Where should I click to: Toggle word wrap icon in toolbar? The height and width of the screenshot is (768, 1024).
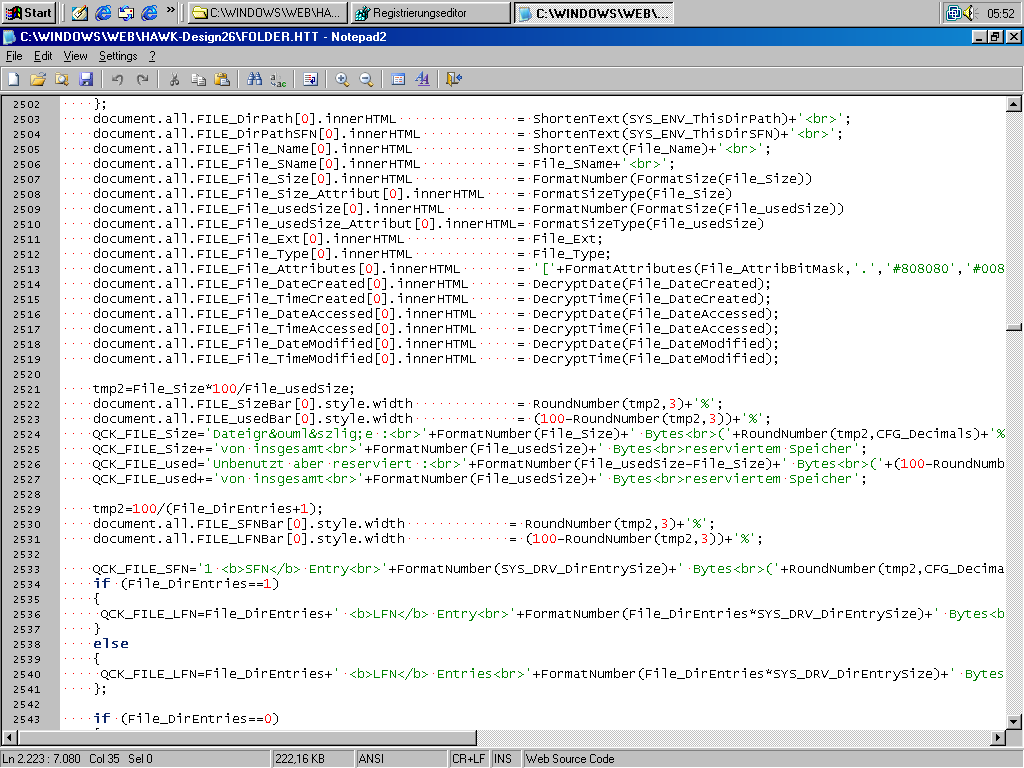[310, 79]
